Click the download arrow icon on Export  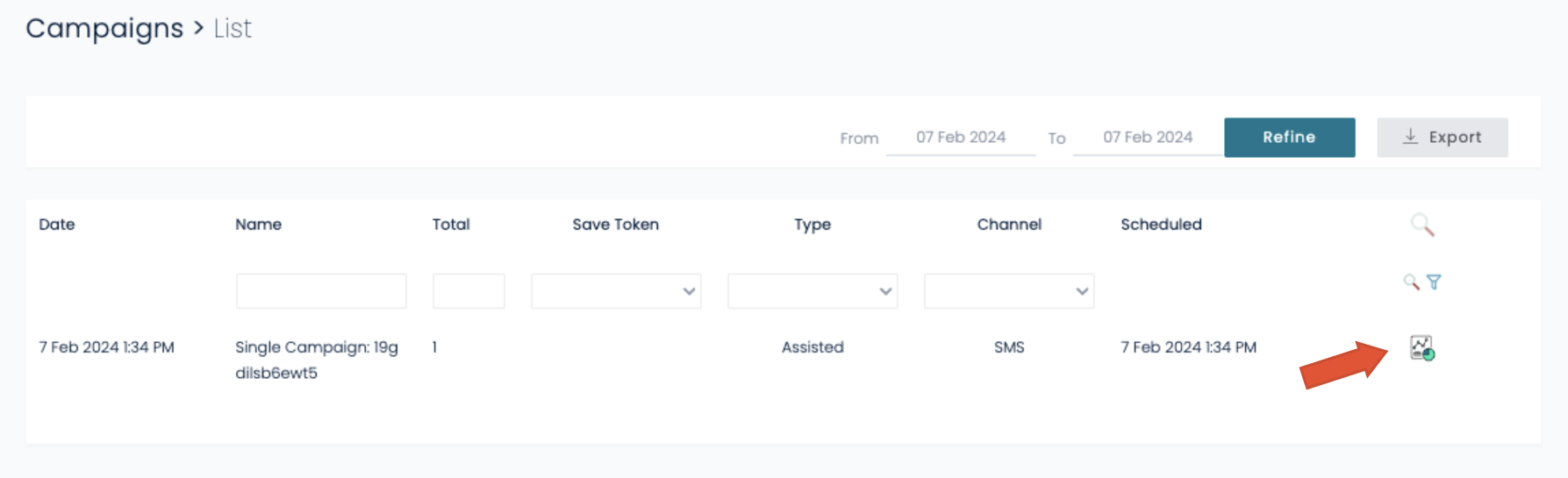(x=1410, y=137)
